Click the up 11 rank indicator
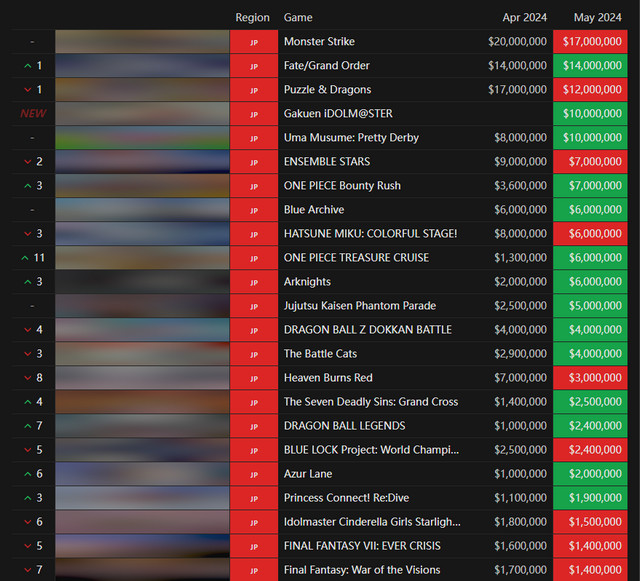 pyautogui.click(x=33, y=258)
